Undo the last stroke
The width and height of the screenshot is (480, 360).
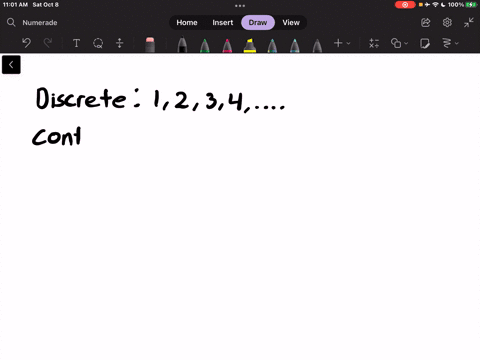tap(26, 43)
